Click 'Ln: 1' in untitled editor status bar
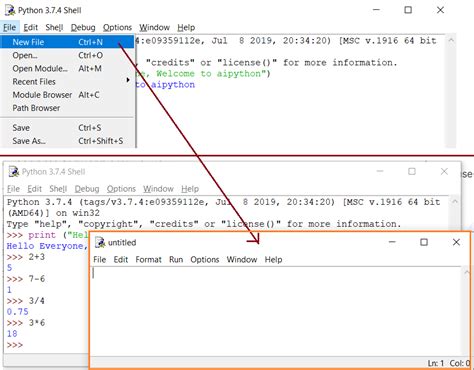This screenshot has width=474, height=370. (436, 363)
